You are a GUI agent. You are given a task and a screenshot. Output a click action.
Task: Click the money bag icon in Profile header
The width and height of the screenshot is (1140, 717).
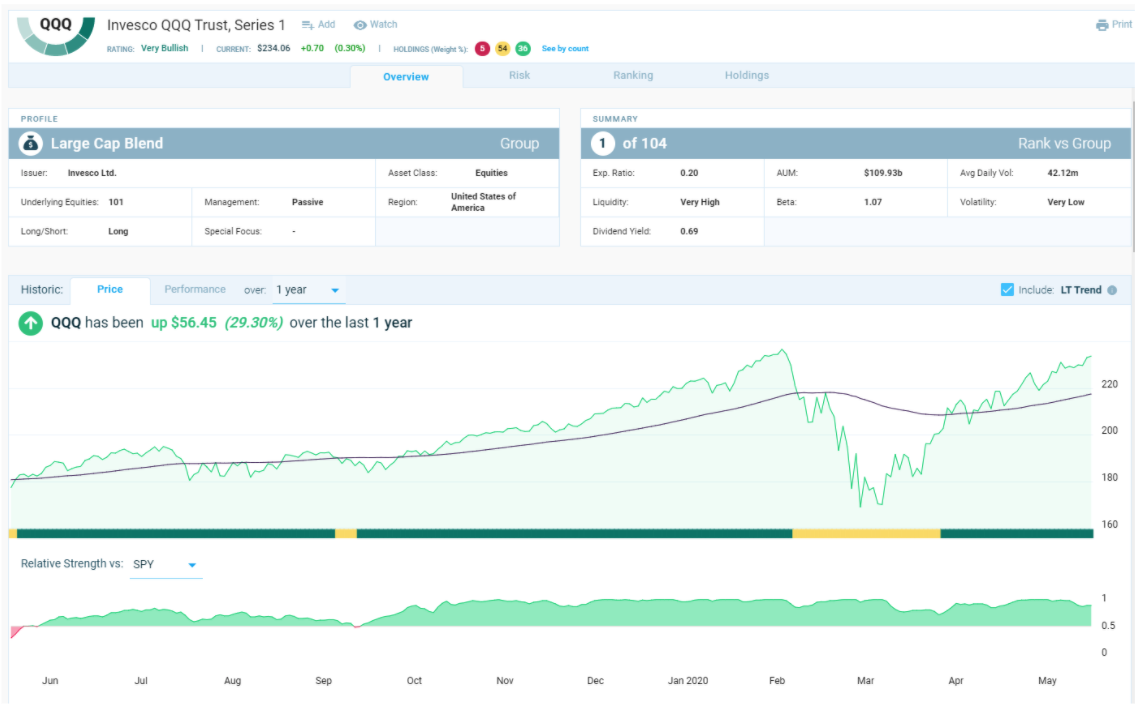click(29, 143)
